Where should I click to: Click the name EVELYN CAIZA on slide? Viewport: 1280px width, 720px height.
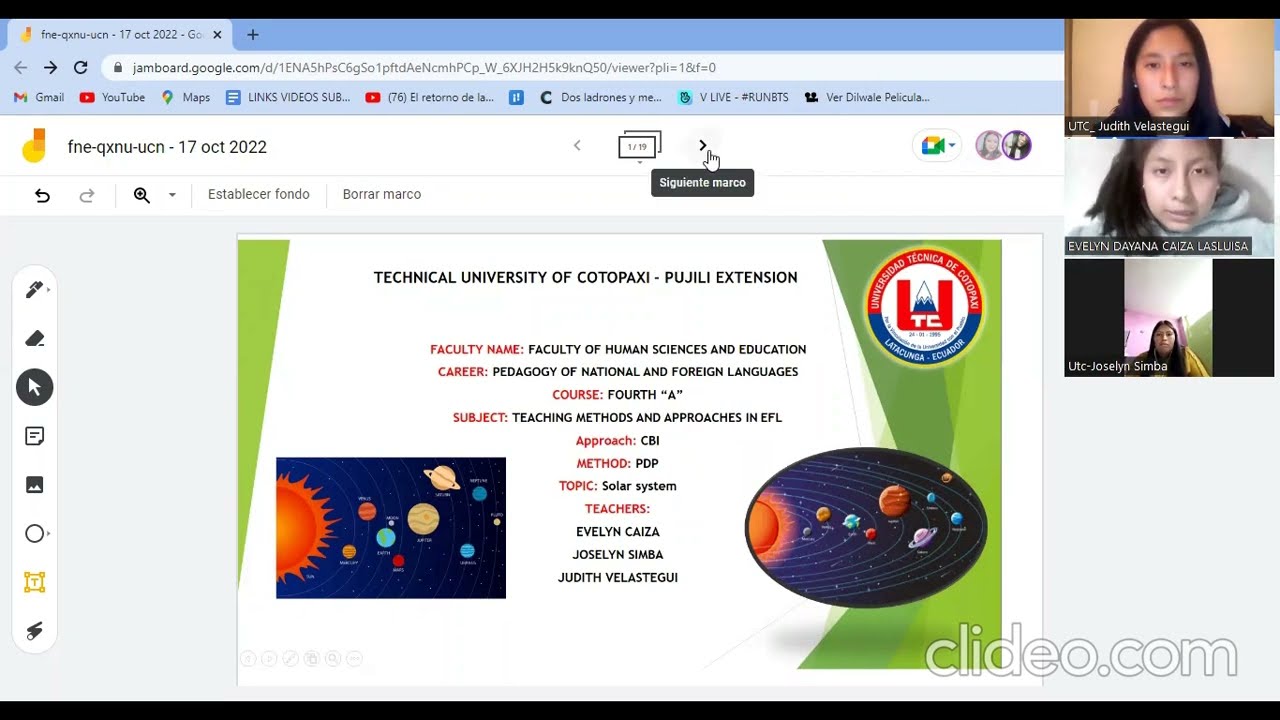(618, 531)
